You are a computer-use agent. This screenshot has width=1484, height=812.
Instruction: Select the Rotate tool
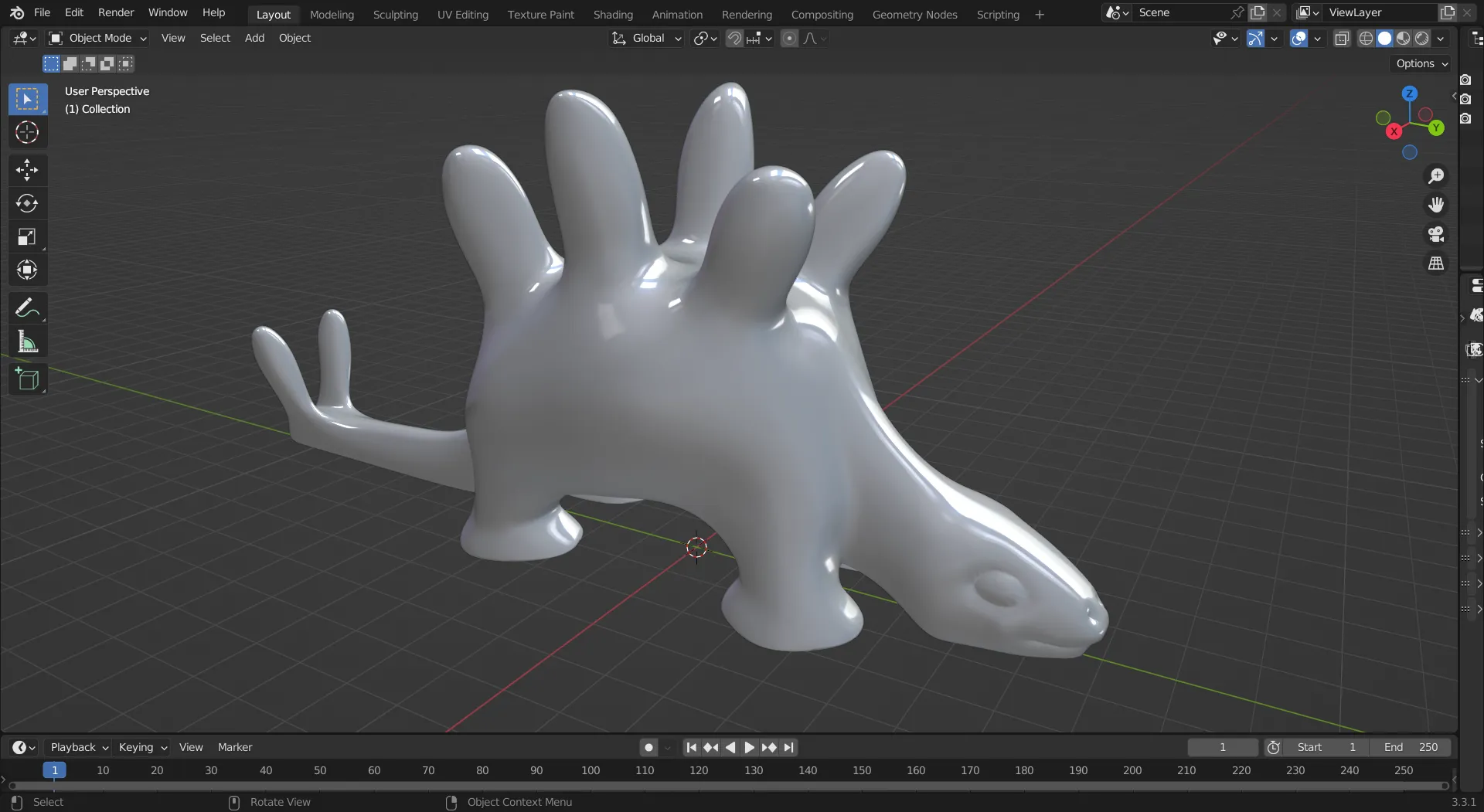click(x=27, y=203)
